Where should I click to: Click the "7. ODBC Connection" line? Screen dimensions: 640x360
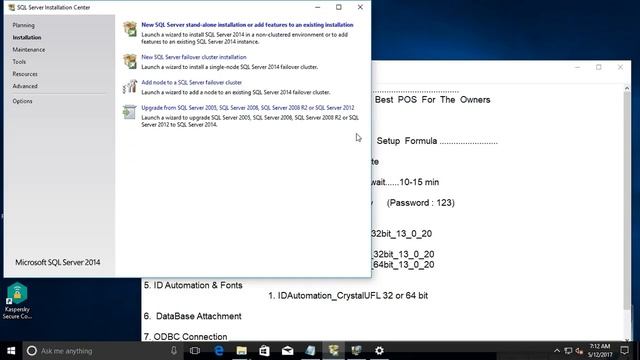186,337
